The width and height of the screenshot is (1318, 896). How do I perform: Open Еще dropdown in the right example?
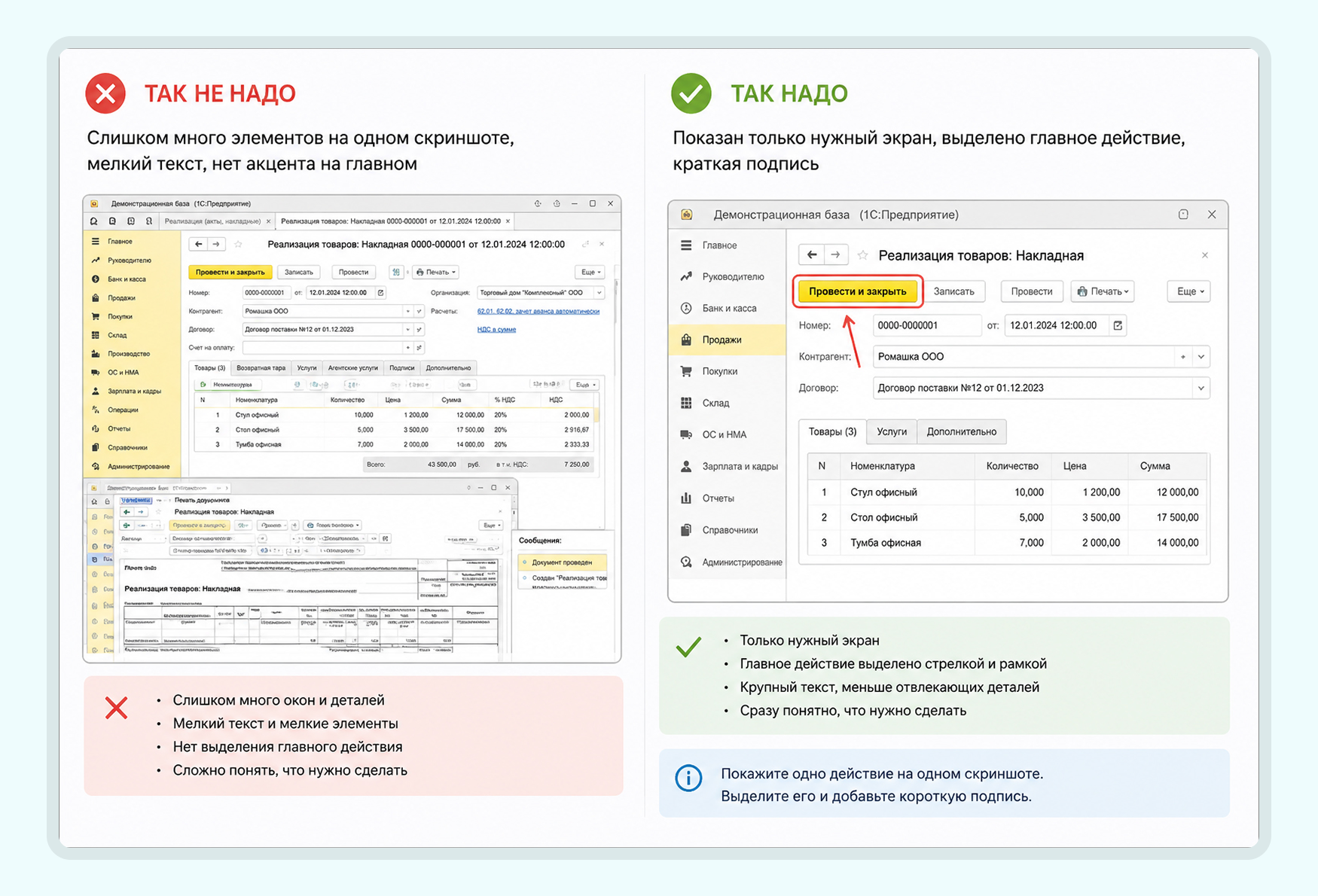tap(1189, 291)
